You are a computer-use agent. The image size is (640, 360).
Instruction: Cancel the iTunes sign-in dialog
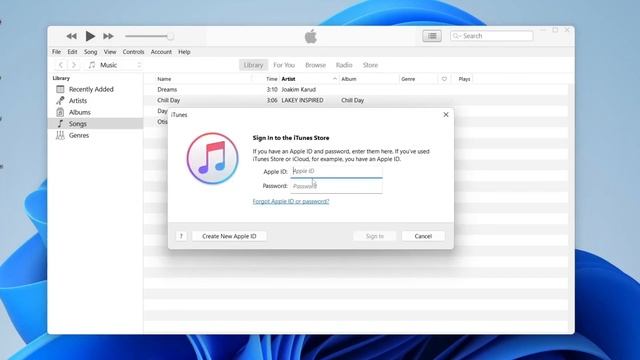point(423,236)
